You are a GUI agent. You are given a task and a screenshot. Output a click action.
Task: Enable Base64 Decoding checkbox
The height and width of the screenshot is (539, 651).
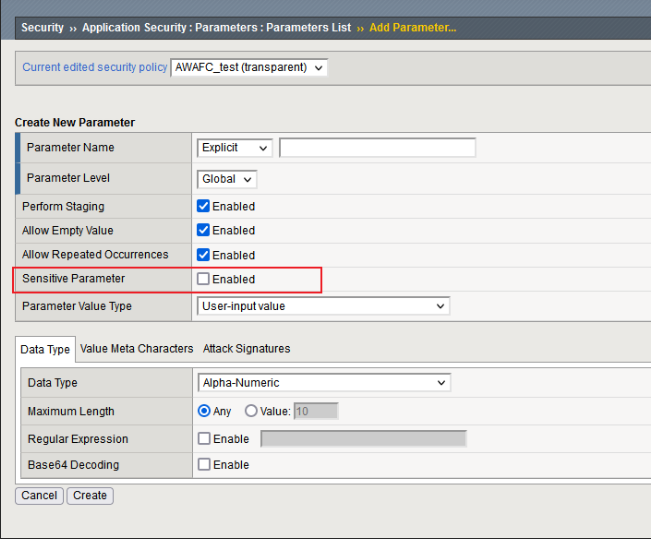[204, 464]
